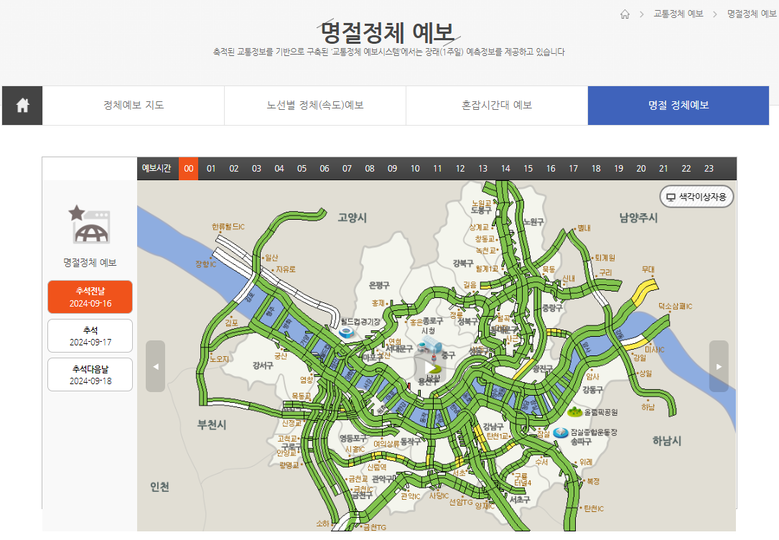Viewport: 779px width, 540px height.
Task: Open the 정체예보 지도 tab
Action: [133, 105]
